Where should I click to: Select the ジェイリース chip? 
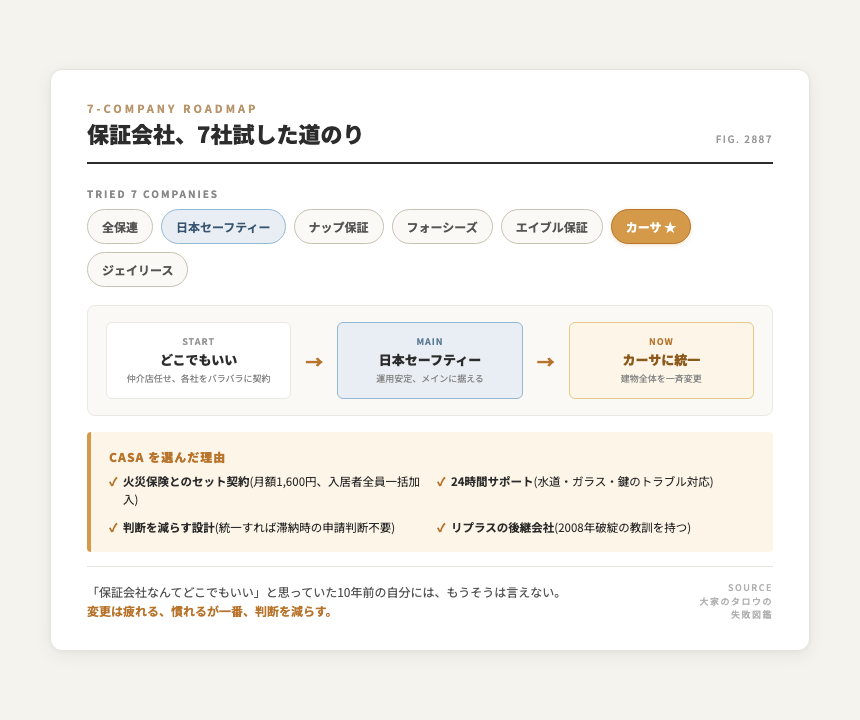pos(137,269)
